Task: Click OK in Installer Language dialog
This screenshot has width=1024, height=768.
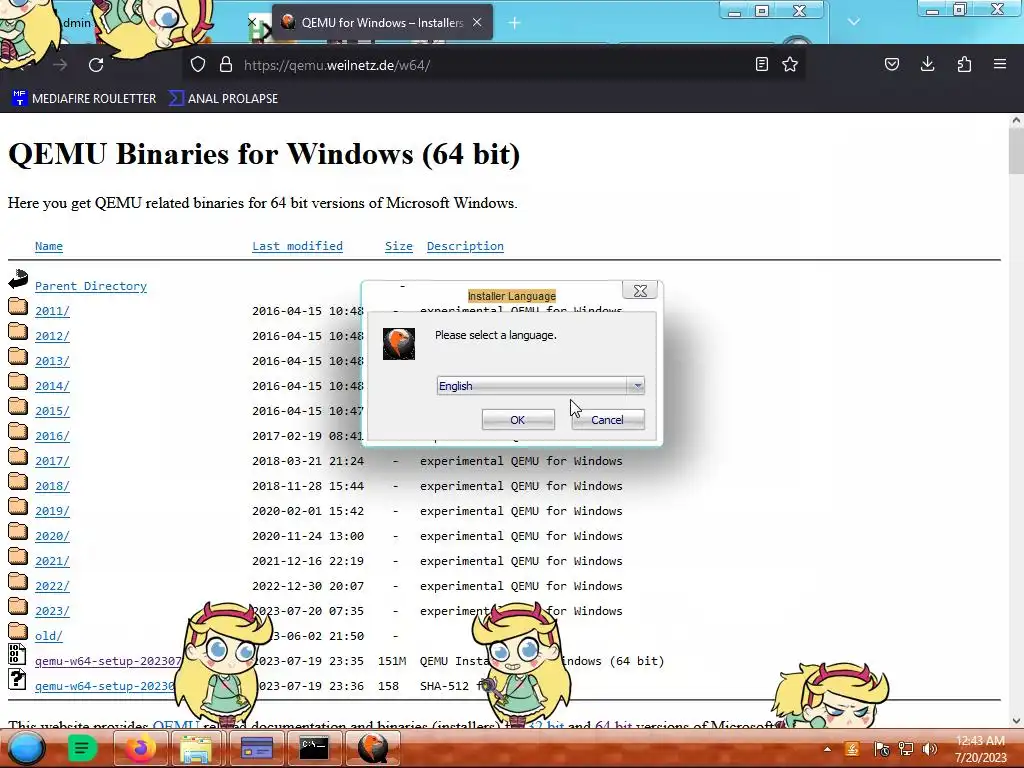Action: (x=518, y=419)
